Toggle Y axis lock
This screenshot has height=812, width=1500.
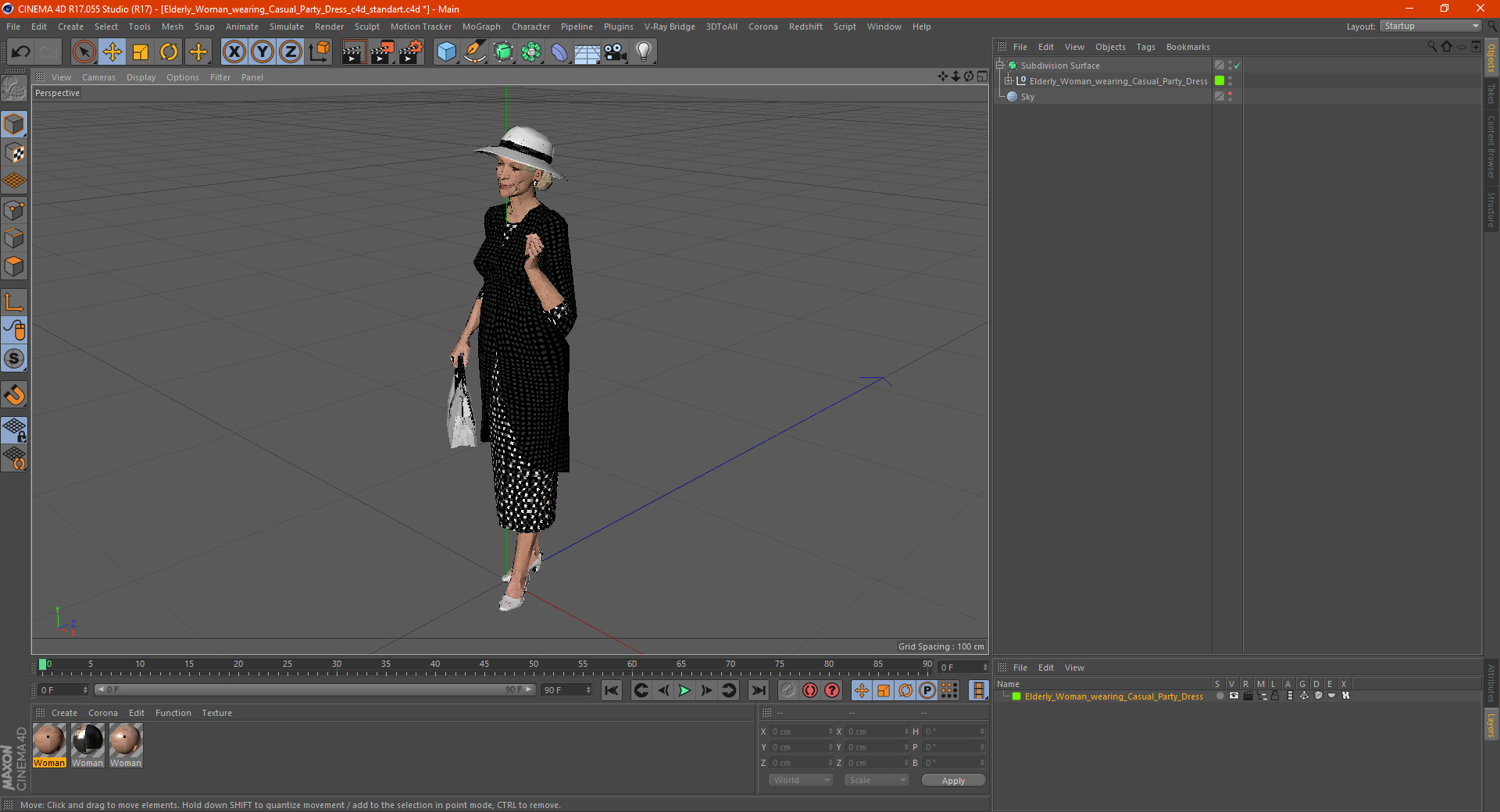pyautogui.click(x=262, y=52)
